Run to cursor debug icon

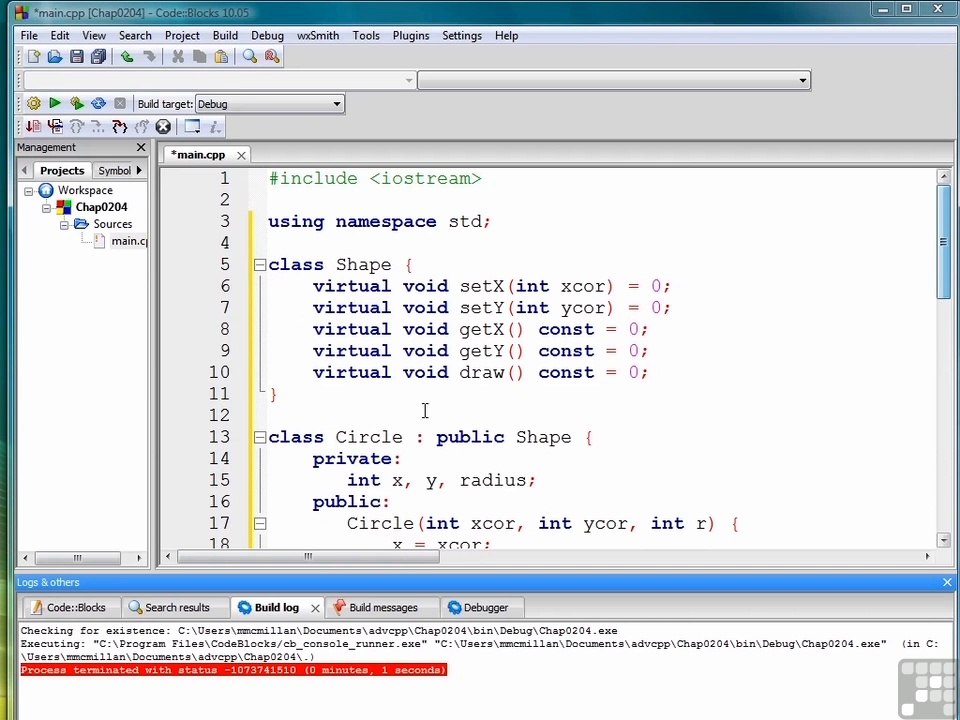click(x=55, y=127)
